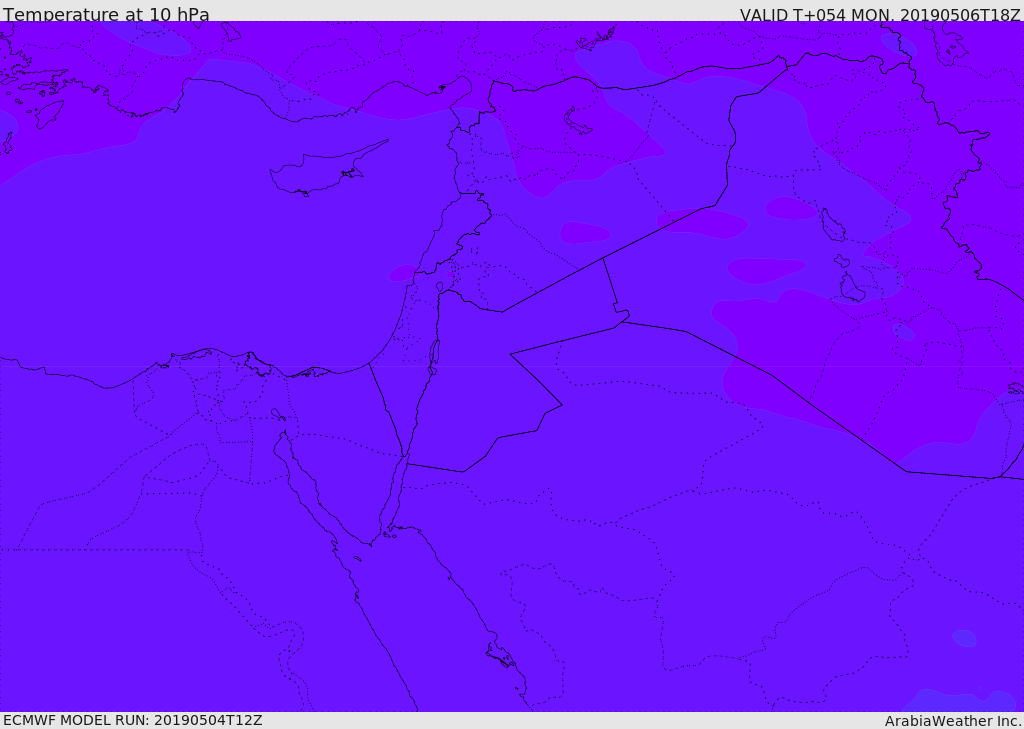Click the 'VALID T+054 MON. 20190506T18Z' label

[x=880, y=14]
